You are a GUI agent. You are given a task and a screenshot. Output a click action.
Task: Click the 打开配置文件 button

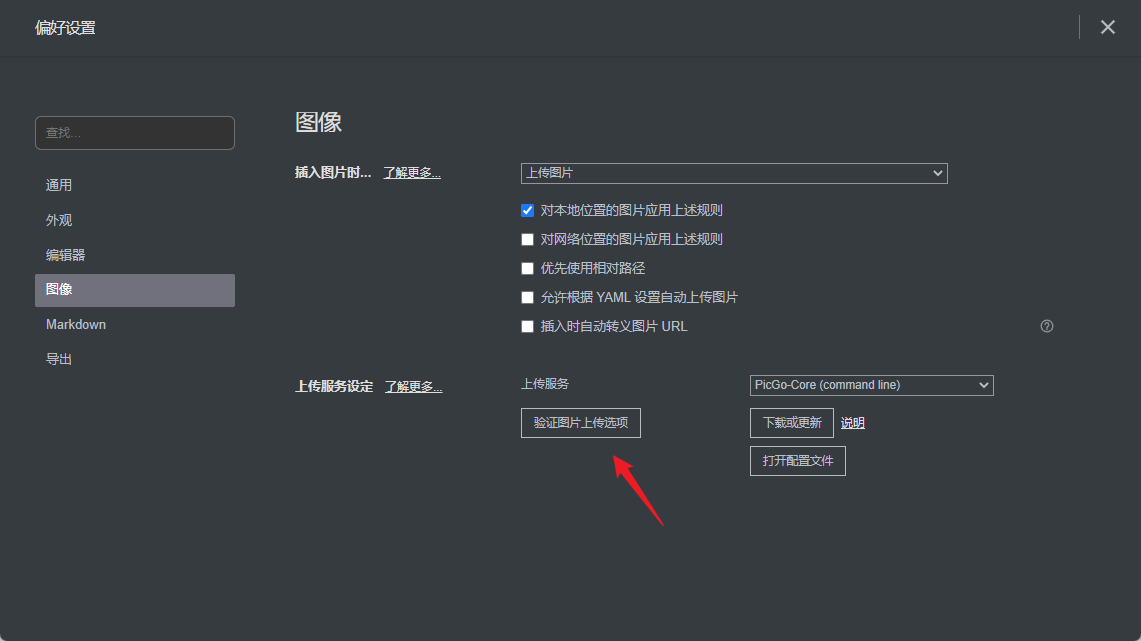coord(798,461)
